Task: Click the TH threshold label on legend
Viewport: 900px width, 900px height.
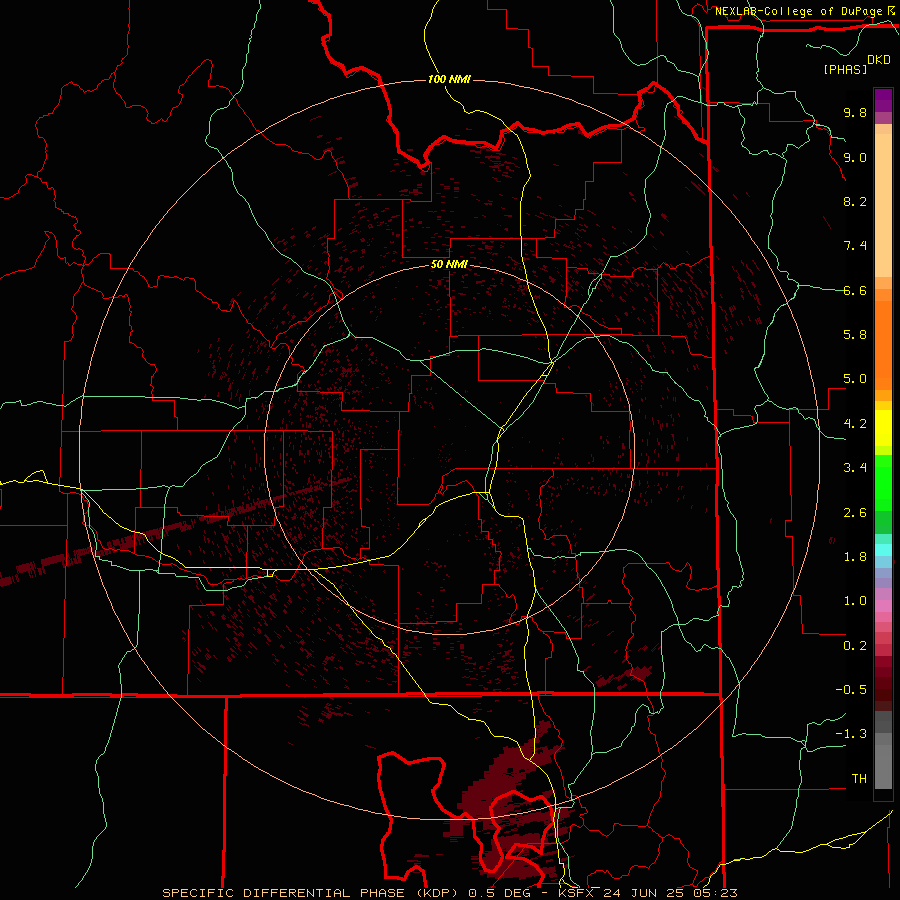Action: click(859, 779)
